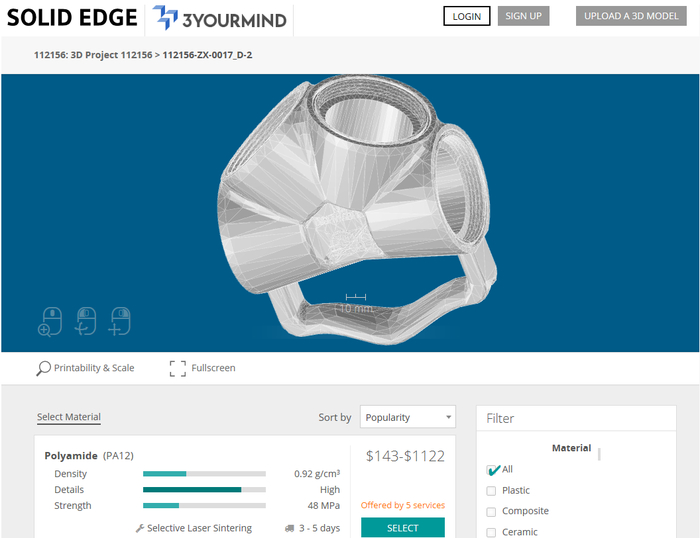Open the Sort by Popularity dropdown
The height and width of the screenshot is (538, 700).
[x=408, y=417]
